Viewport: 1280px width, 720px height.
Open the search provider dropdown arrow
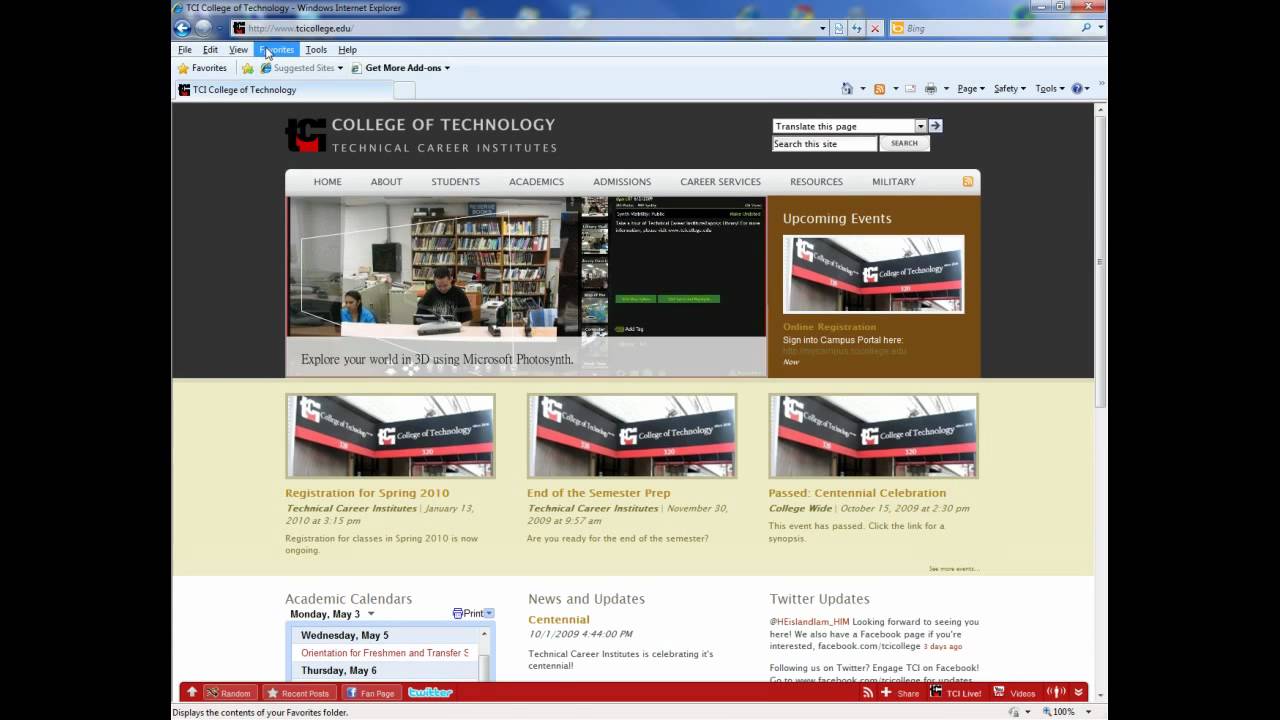[x=1101, y=28]
